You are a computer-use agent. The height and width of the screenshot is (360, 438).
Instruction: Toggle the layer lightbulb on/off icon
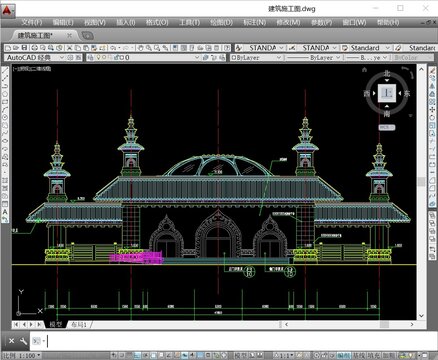point(98,58)
